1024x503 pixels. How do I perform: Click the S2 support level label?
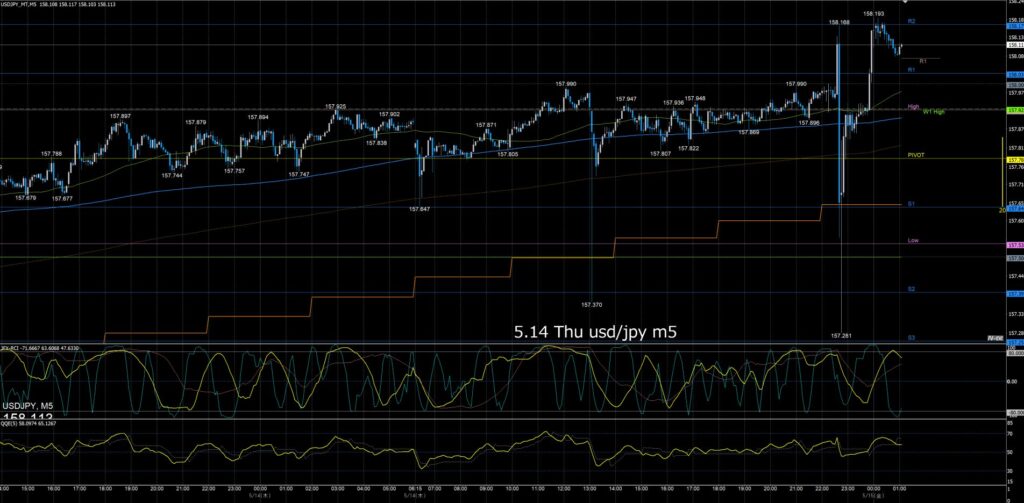911,289
